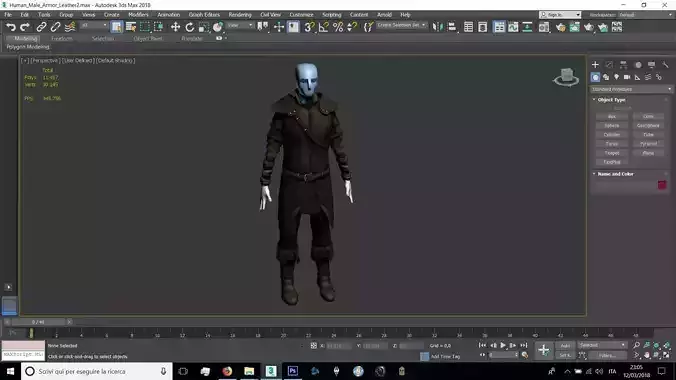Click the TextPlus primitive button
676x380 pixels.
pyautogui.click(x=611, y=162)
